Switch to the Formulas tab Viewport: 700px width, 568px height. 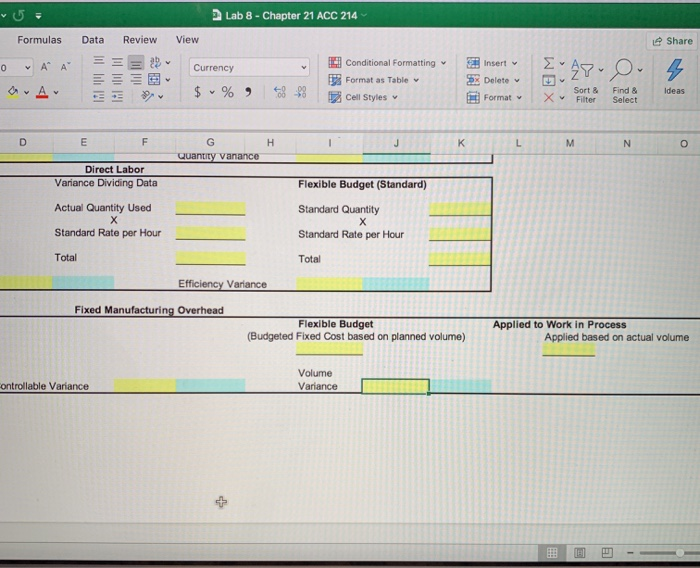coord(39,40)
